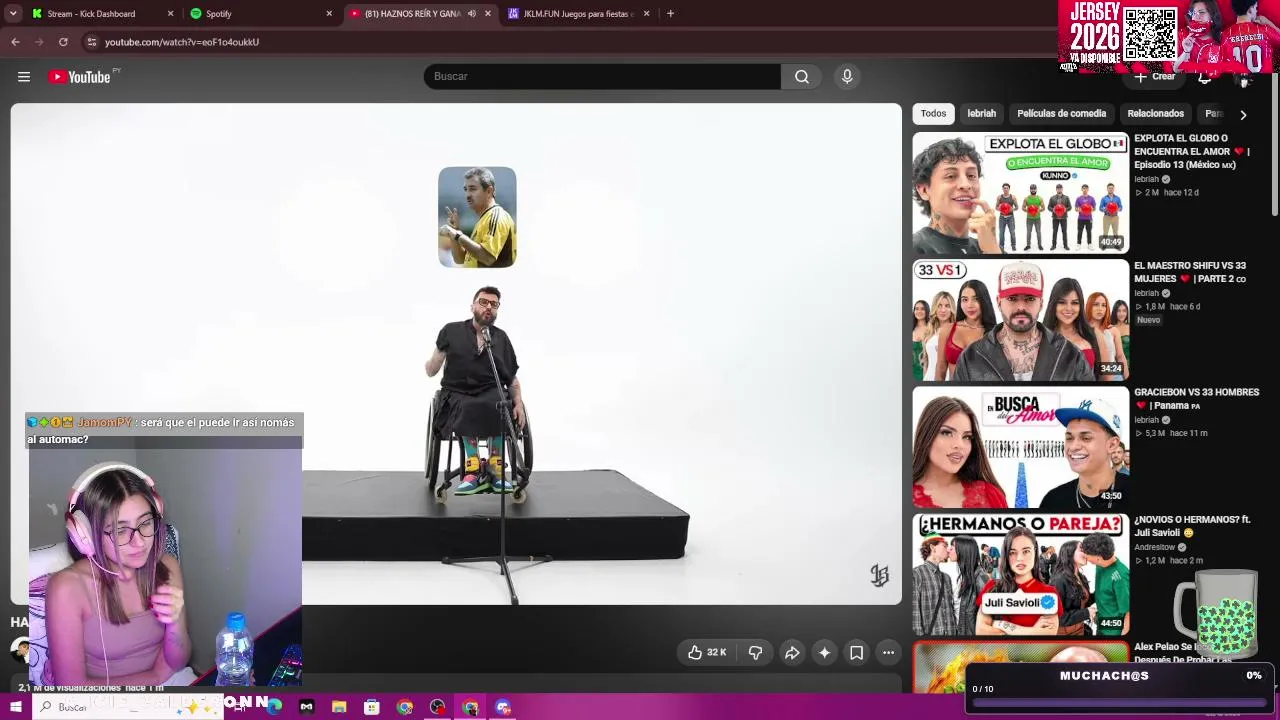Submit search with the magnifier button
The height and width of the screenshot is (720, 1280).
tap(802, 77)
